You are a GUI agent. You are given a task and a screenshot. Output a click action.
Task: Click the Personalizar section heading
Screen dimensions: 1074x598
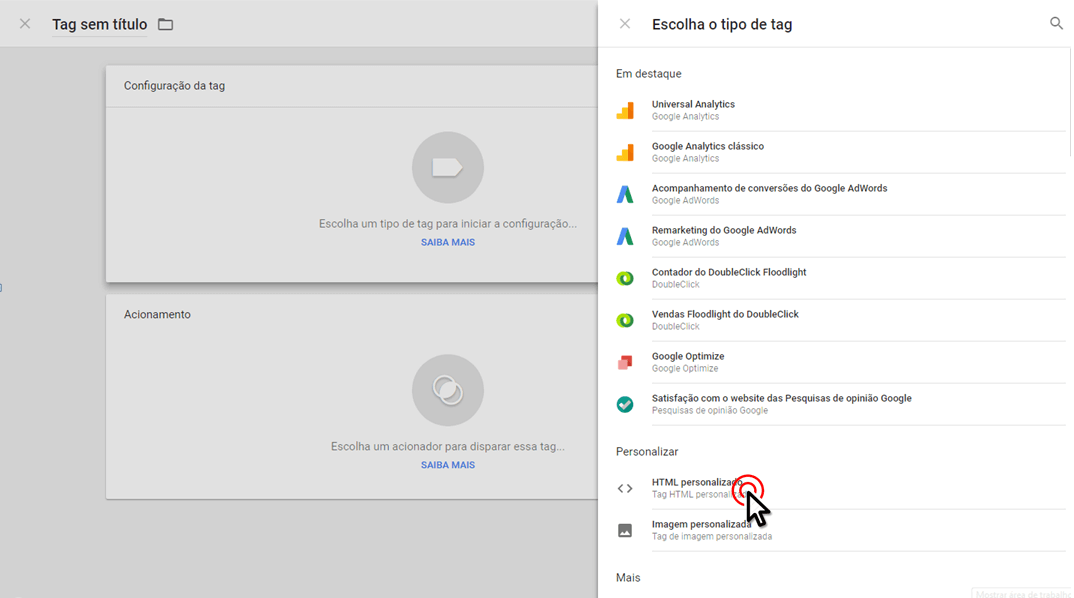(x=647, y=451)
